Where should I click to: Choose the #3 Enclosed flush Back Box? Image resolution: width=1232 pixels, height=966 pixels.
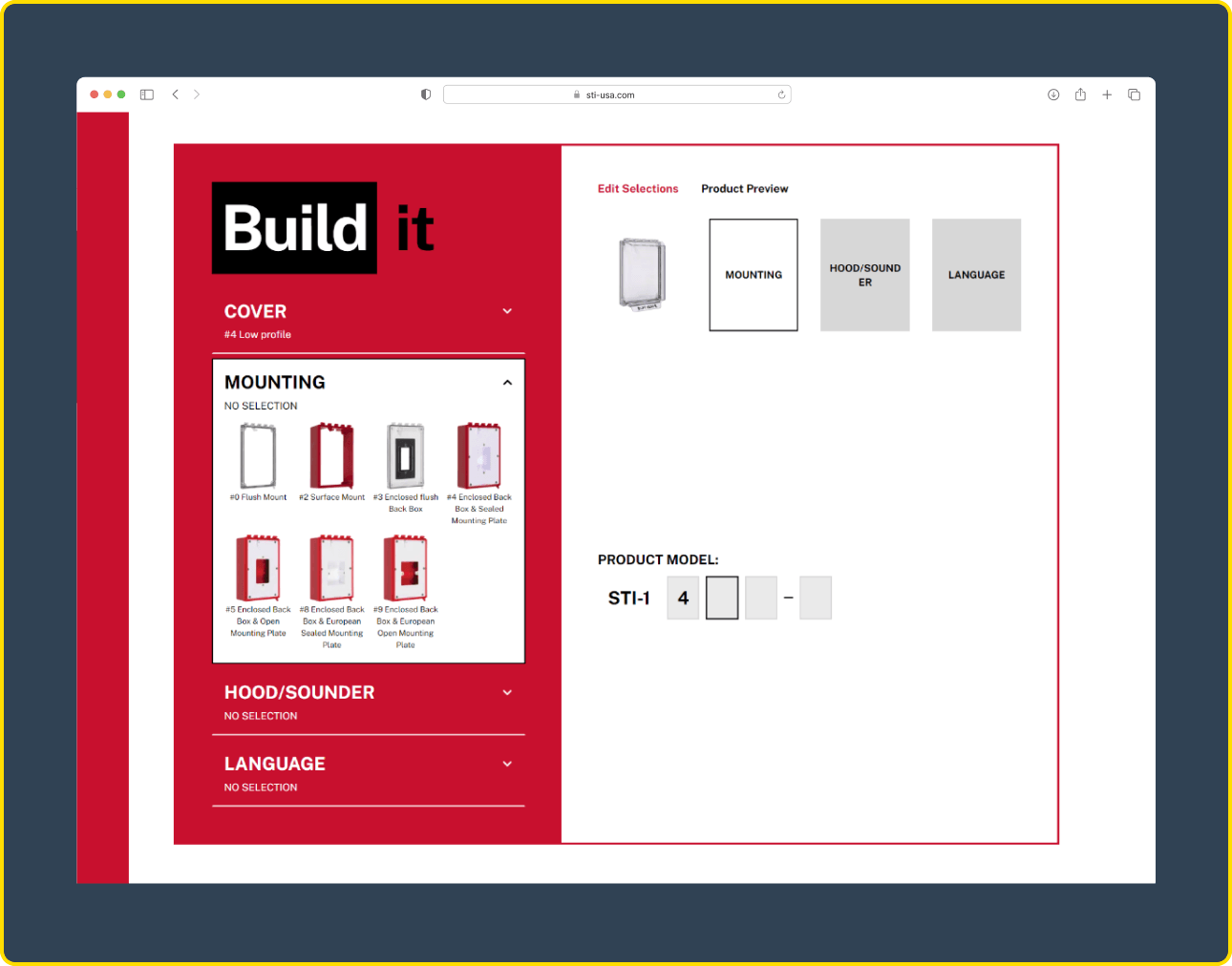[406, 456]
